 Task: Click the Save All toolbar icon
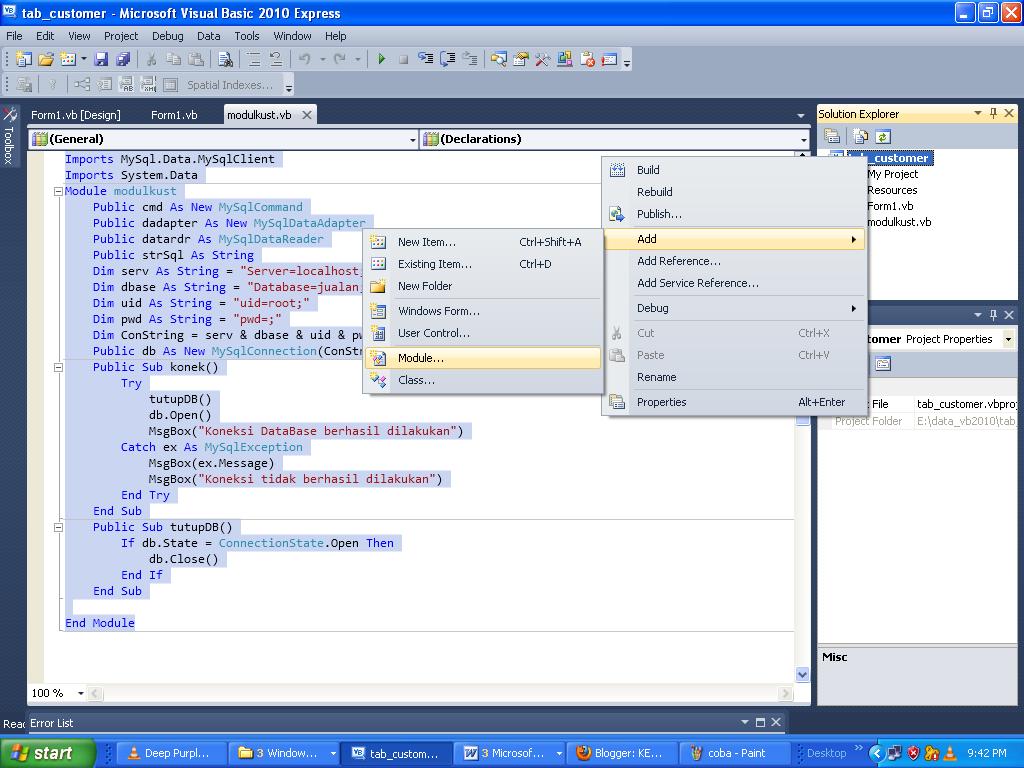[123, 59]
